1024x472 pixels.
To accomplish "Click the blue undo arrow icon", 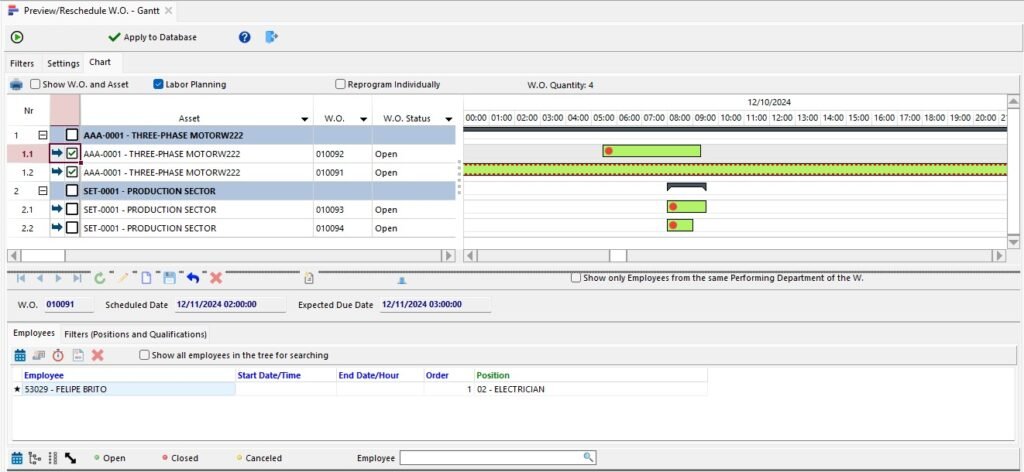I will [x=193, y=278].
